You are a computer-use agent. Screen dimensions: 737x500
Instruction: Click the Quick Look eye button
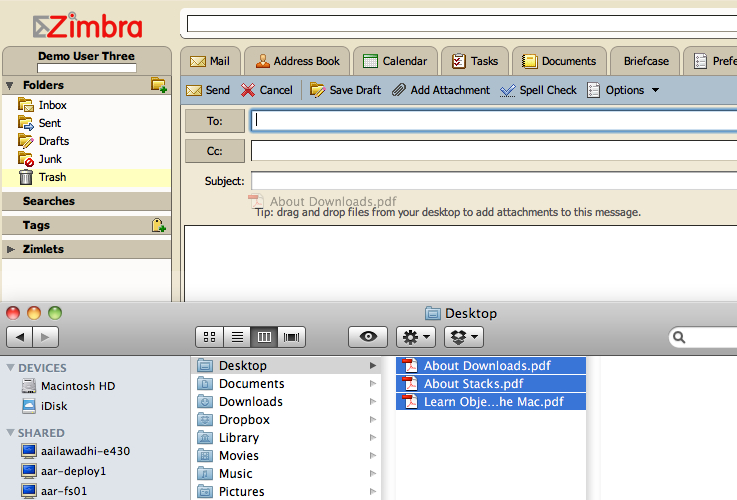pyautogui.click(x=368, y=337)
